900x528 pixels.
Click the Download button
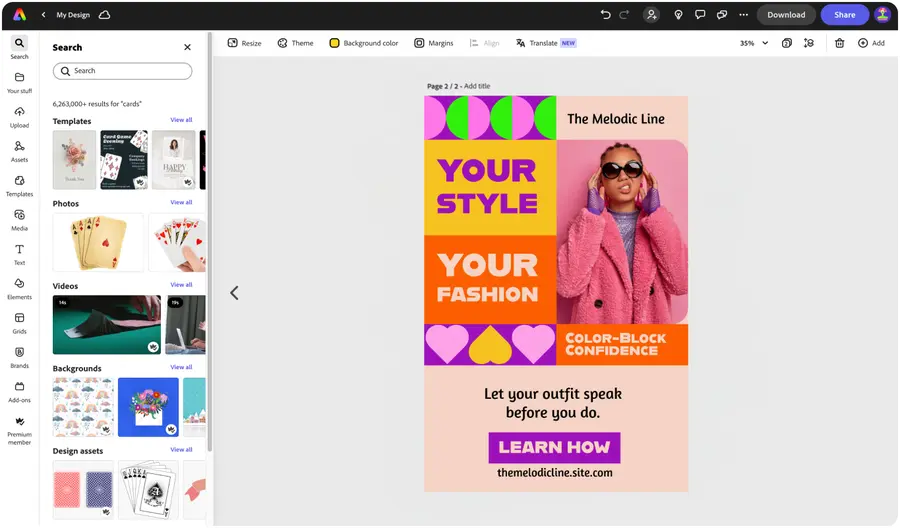[786, 15]
